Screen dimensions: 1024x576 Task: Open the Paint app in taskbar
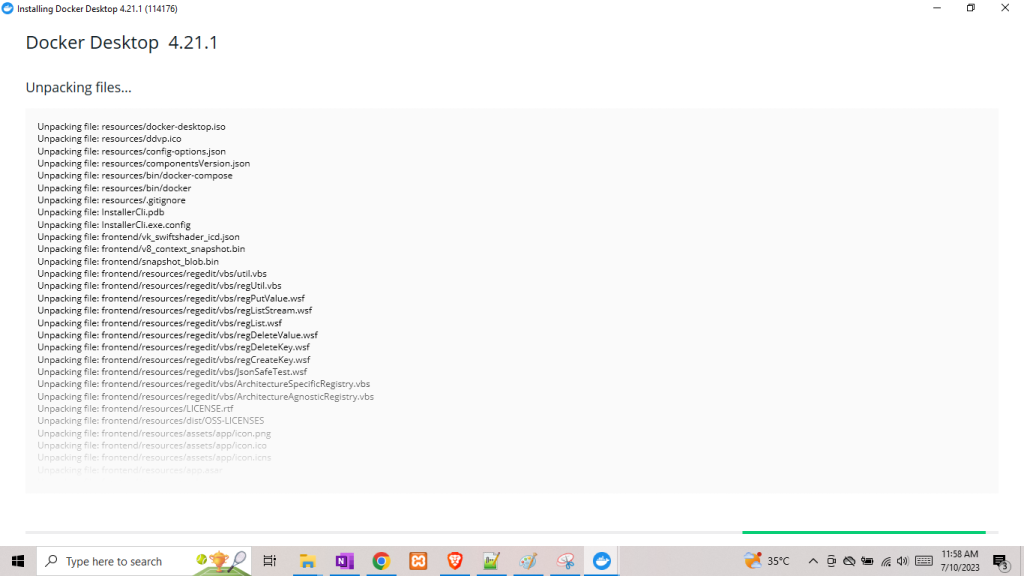[528, 561]
